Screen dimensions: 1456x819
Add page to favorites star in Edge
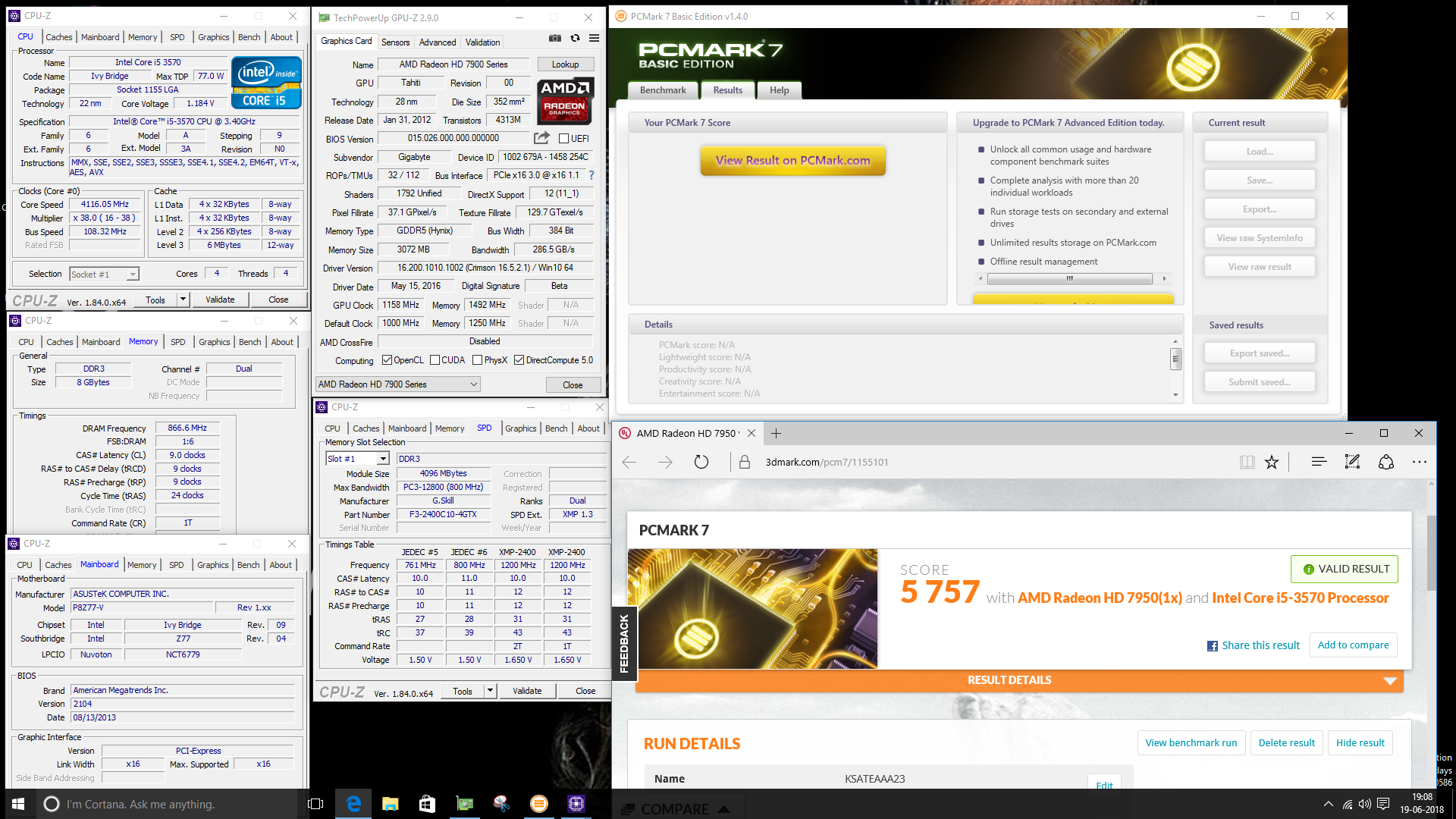(1272, 462)
